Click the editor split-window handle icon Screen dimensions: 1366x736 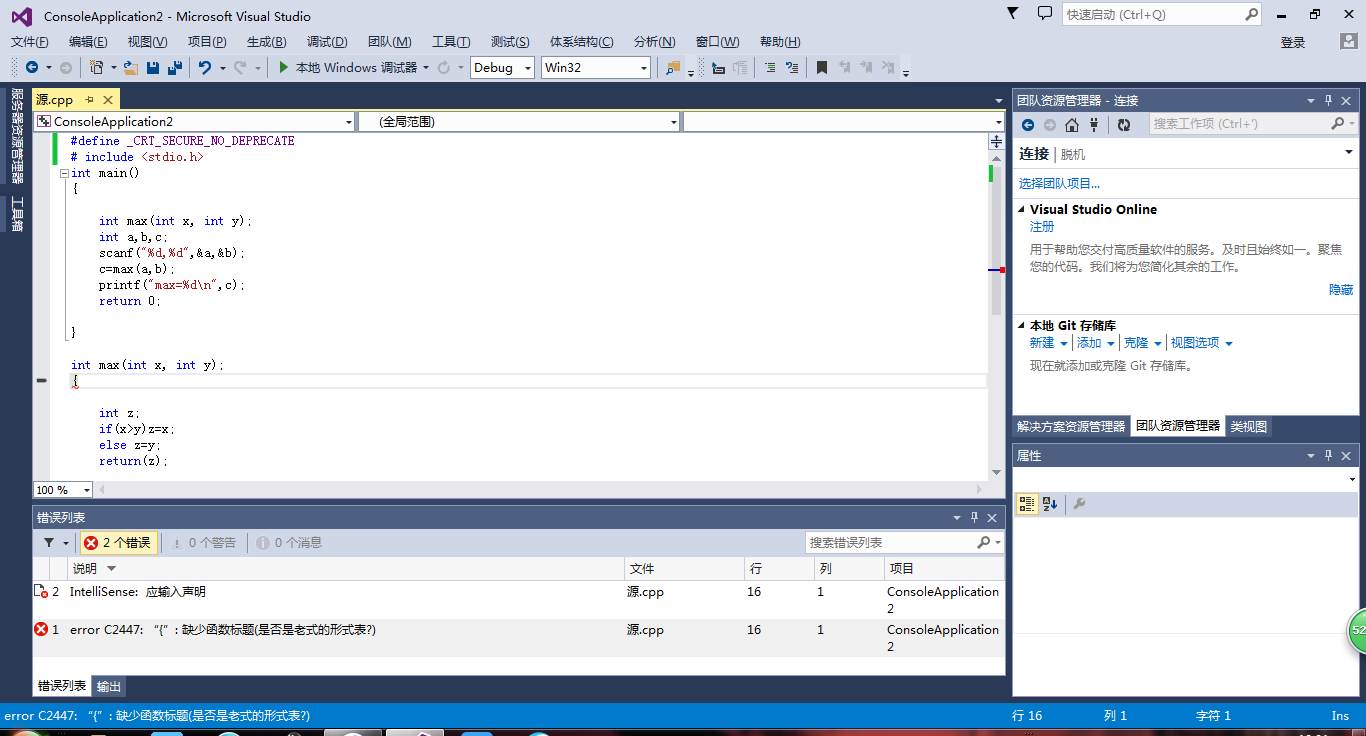pos(997,142)
